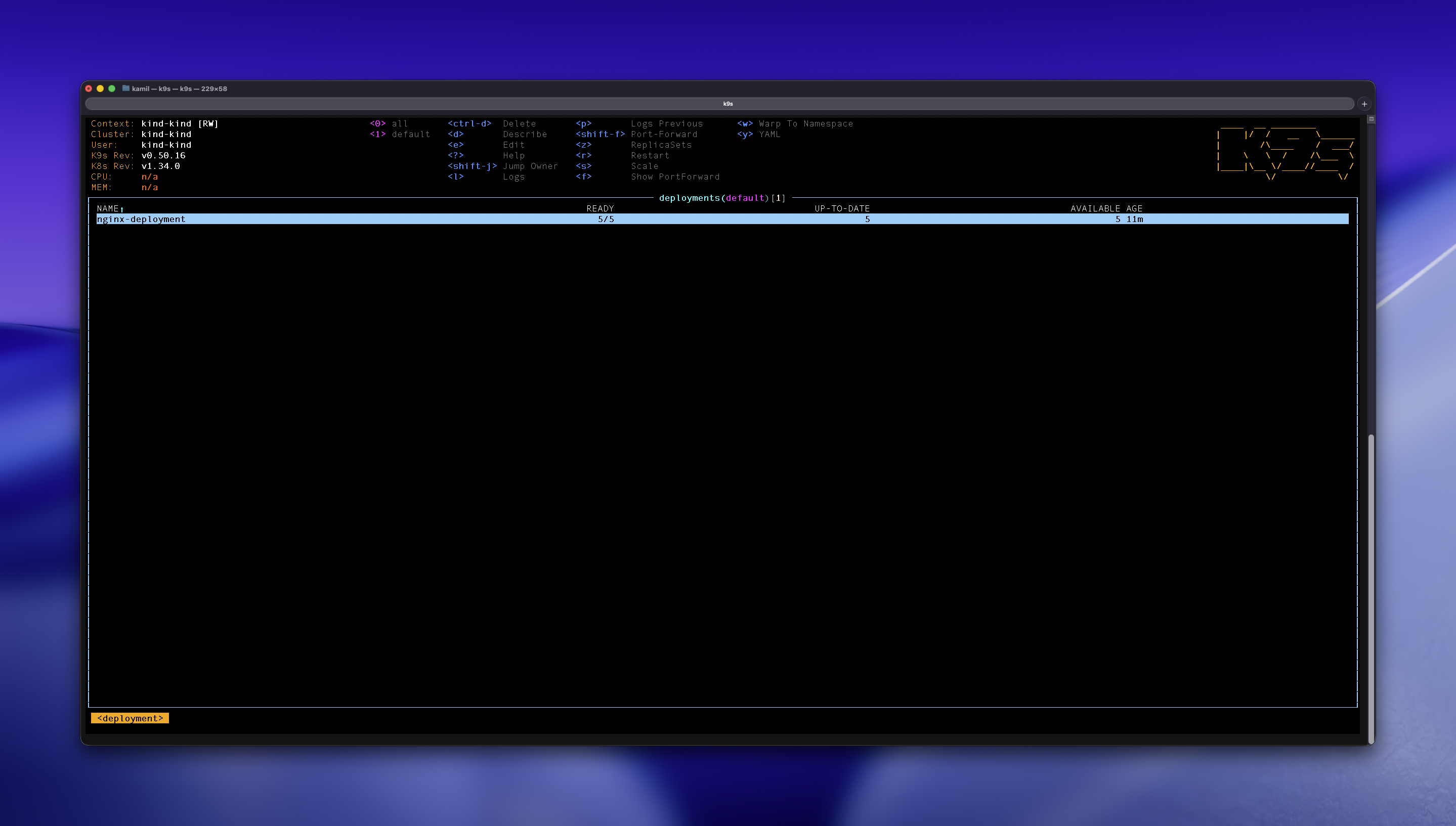Click the <z> ReplicaSets shortcut

633,145
